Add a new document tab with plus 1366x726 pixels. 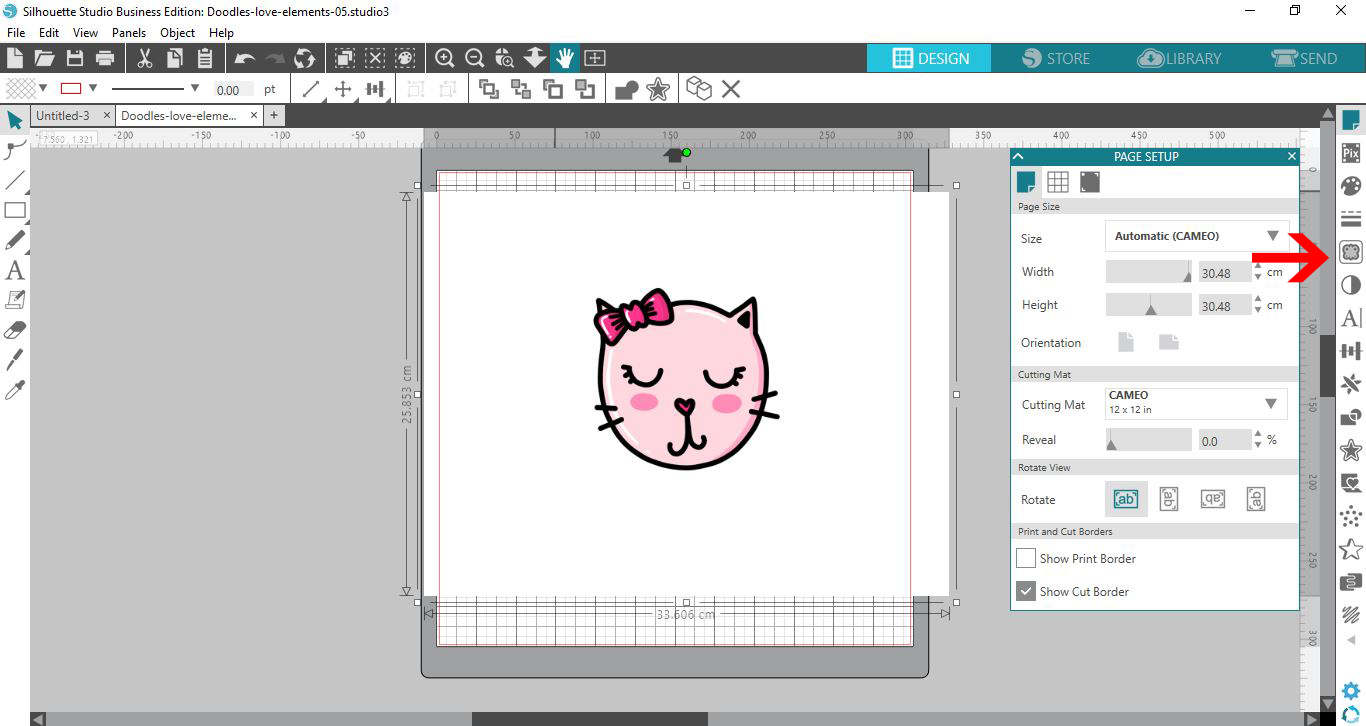tap(274, 116)
